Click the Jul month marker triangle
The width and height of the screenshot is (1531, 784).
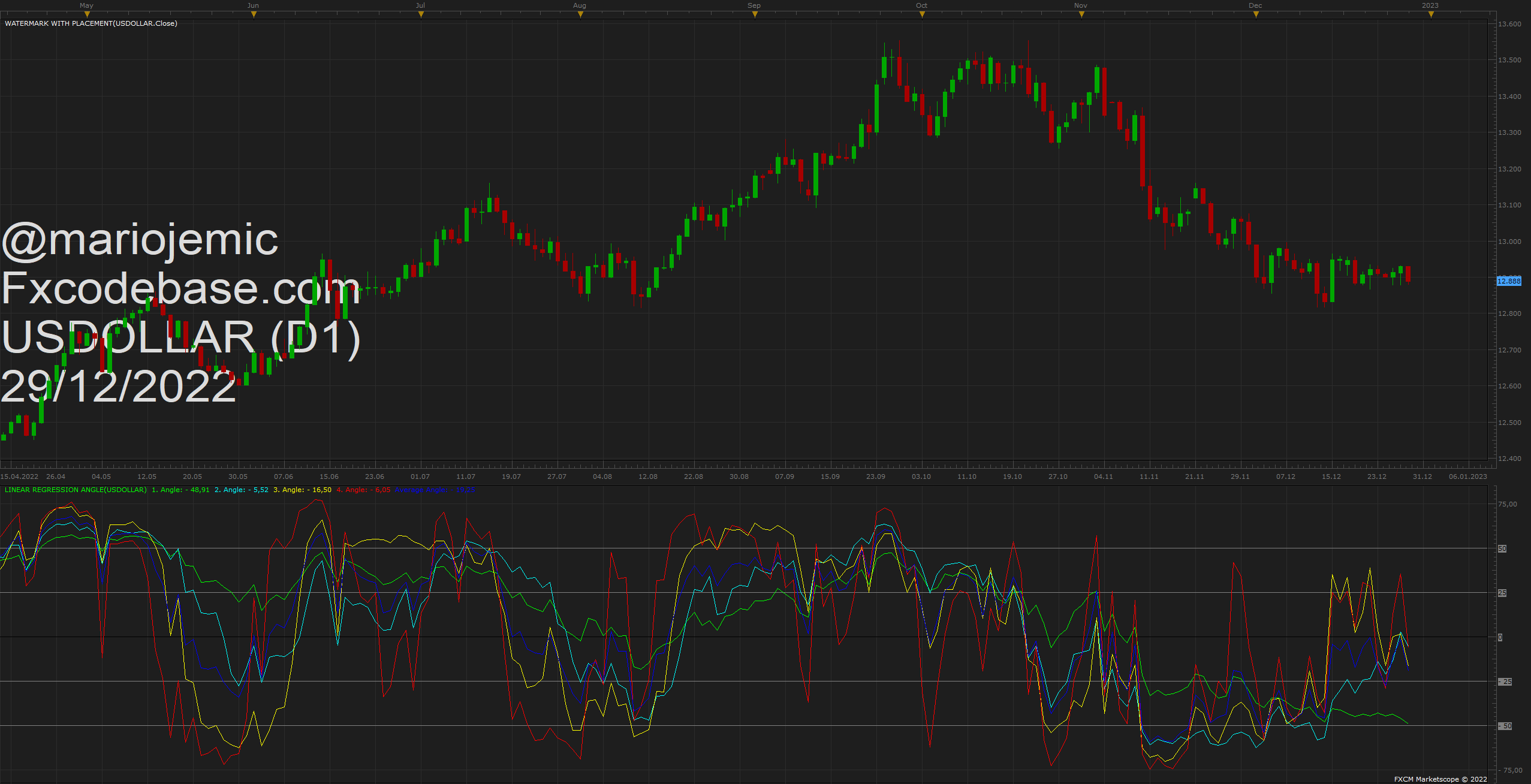[421, 14]
